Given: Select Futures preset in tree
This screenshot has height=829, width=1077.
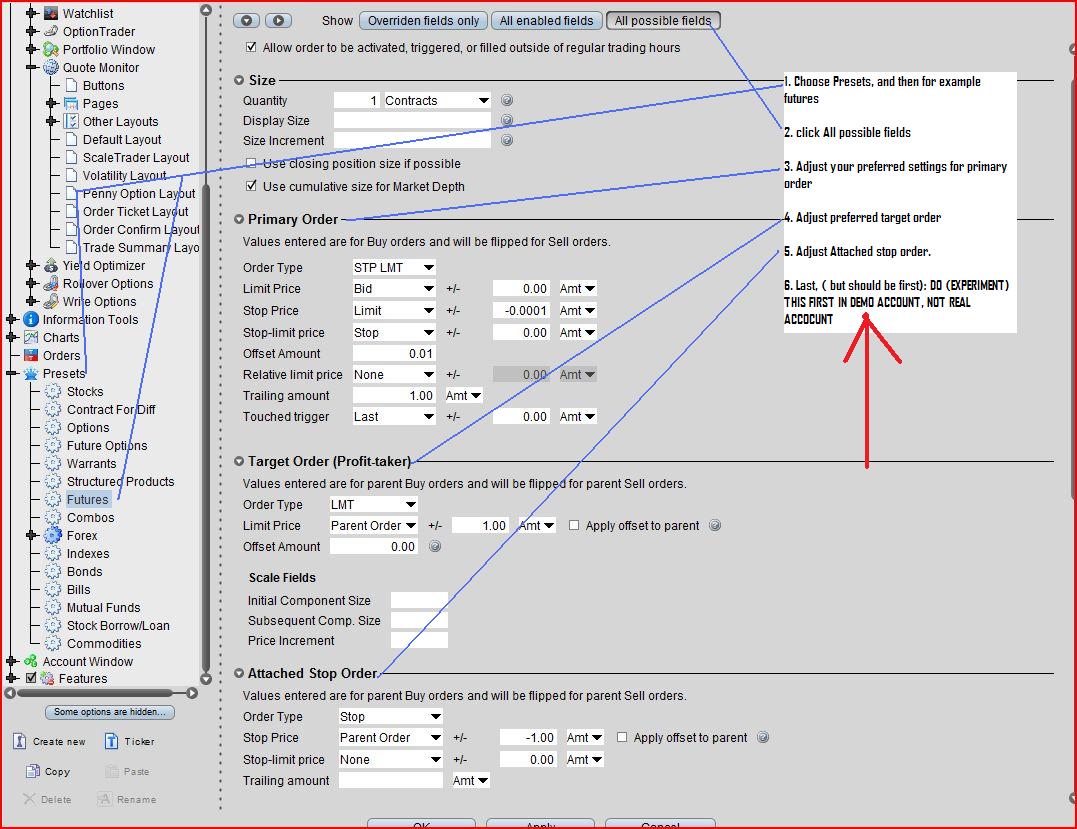Looking at the screenshot, I should [x=87, y=499].
